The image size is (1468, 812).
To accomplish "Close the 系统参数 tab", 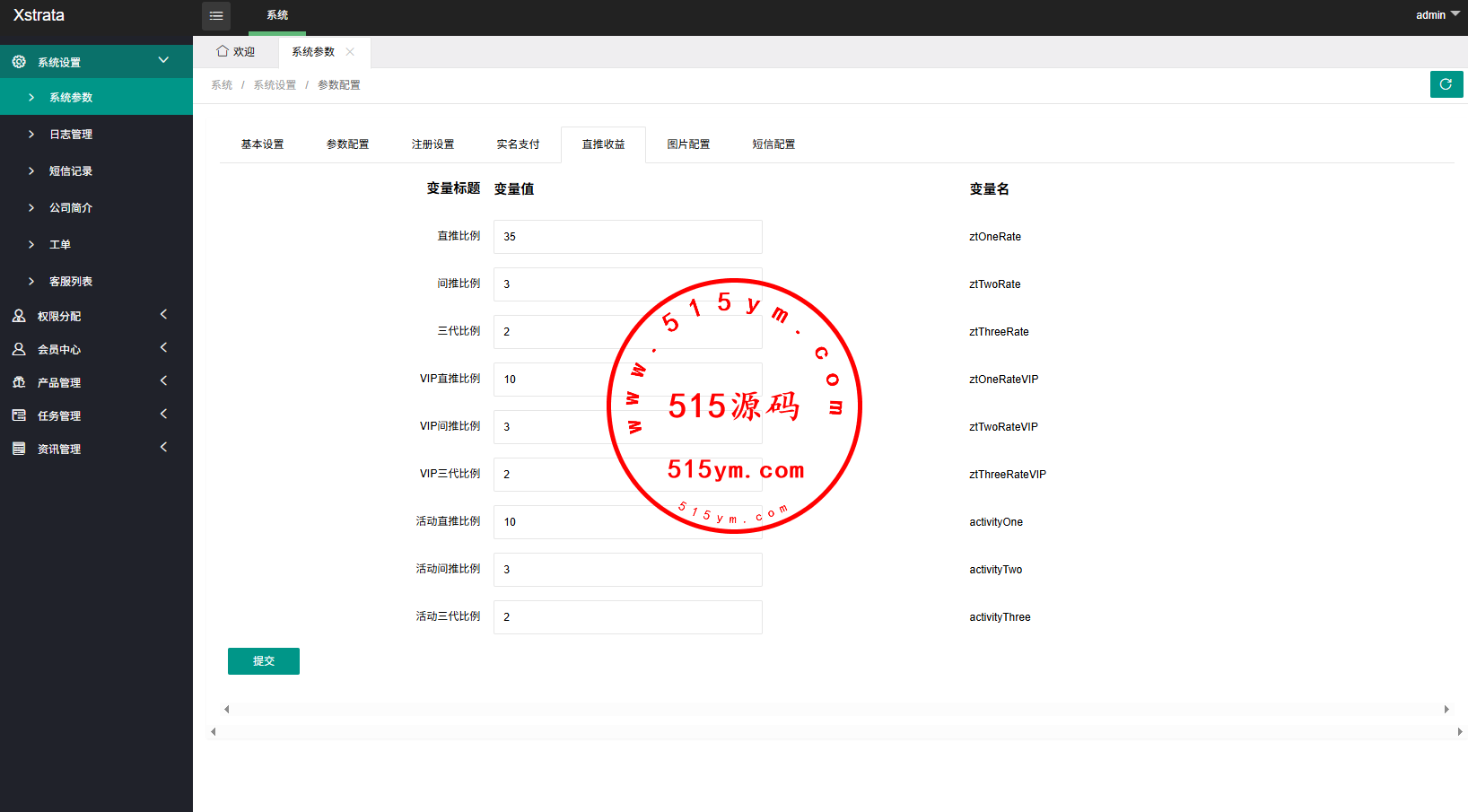I will [350, 52].
